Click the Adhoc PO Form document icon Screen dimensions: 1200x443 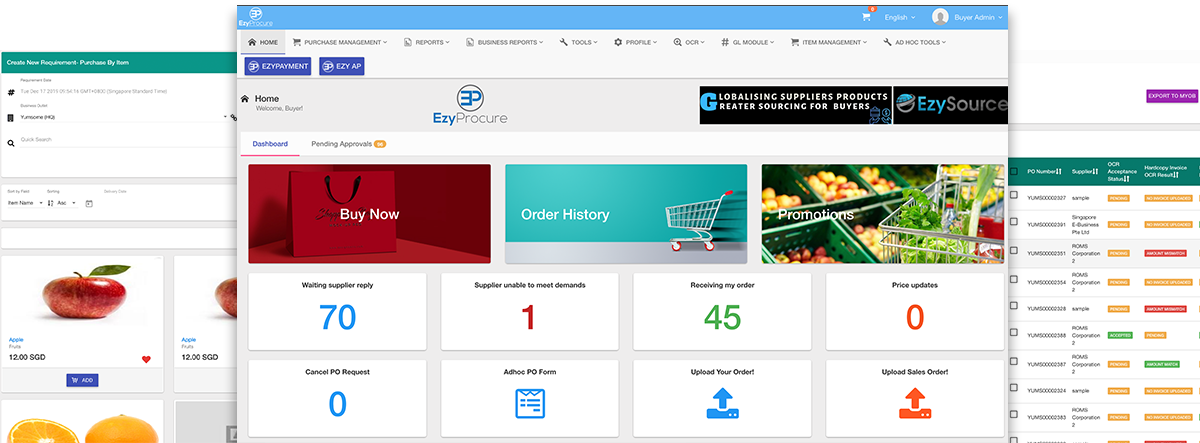pyautogui.click(x=529, y=403)
